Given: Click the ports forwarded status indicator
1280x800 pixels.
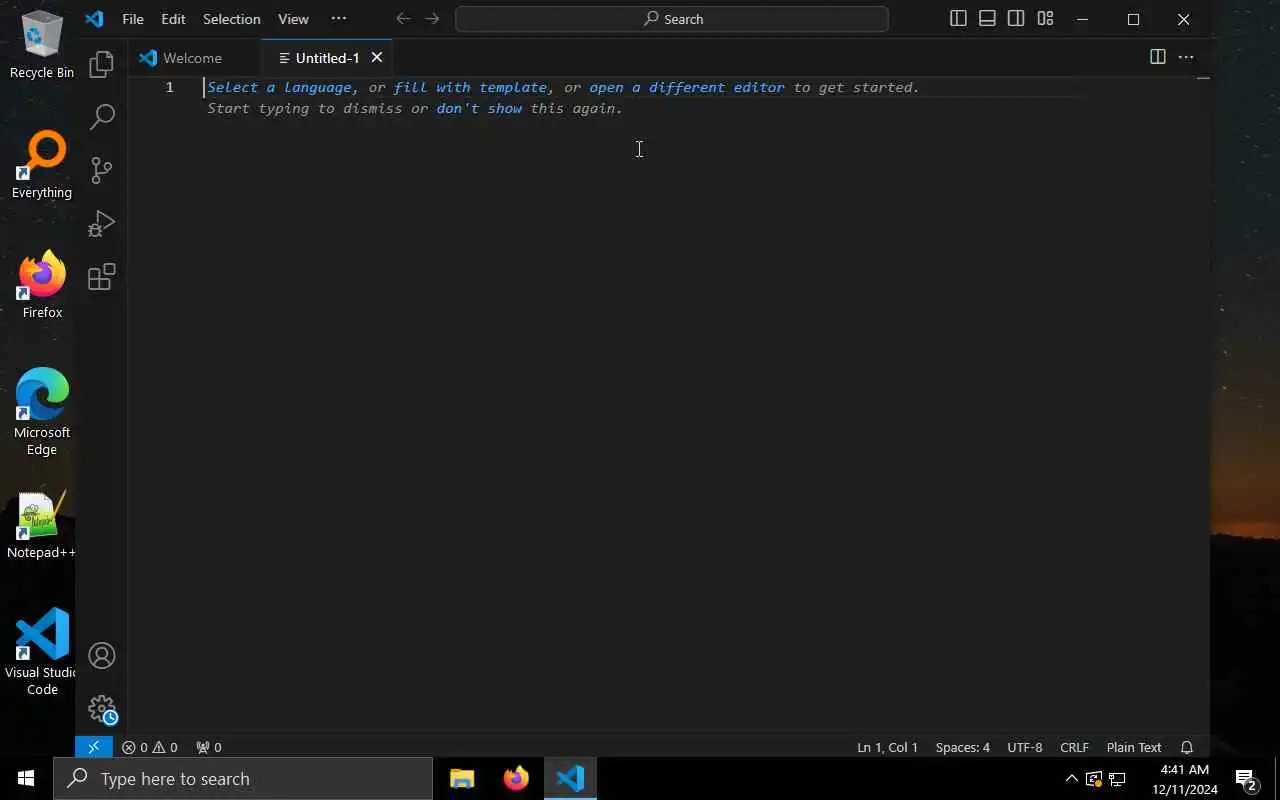Looking at the screenshot, I should click(x=209, y=747).
